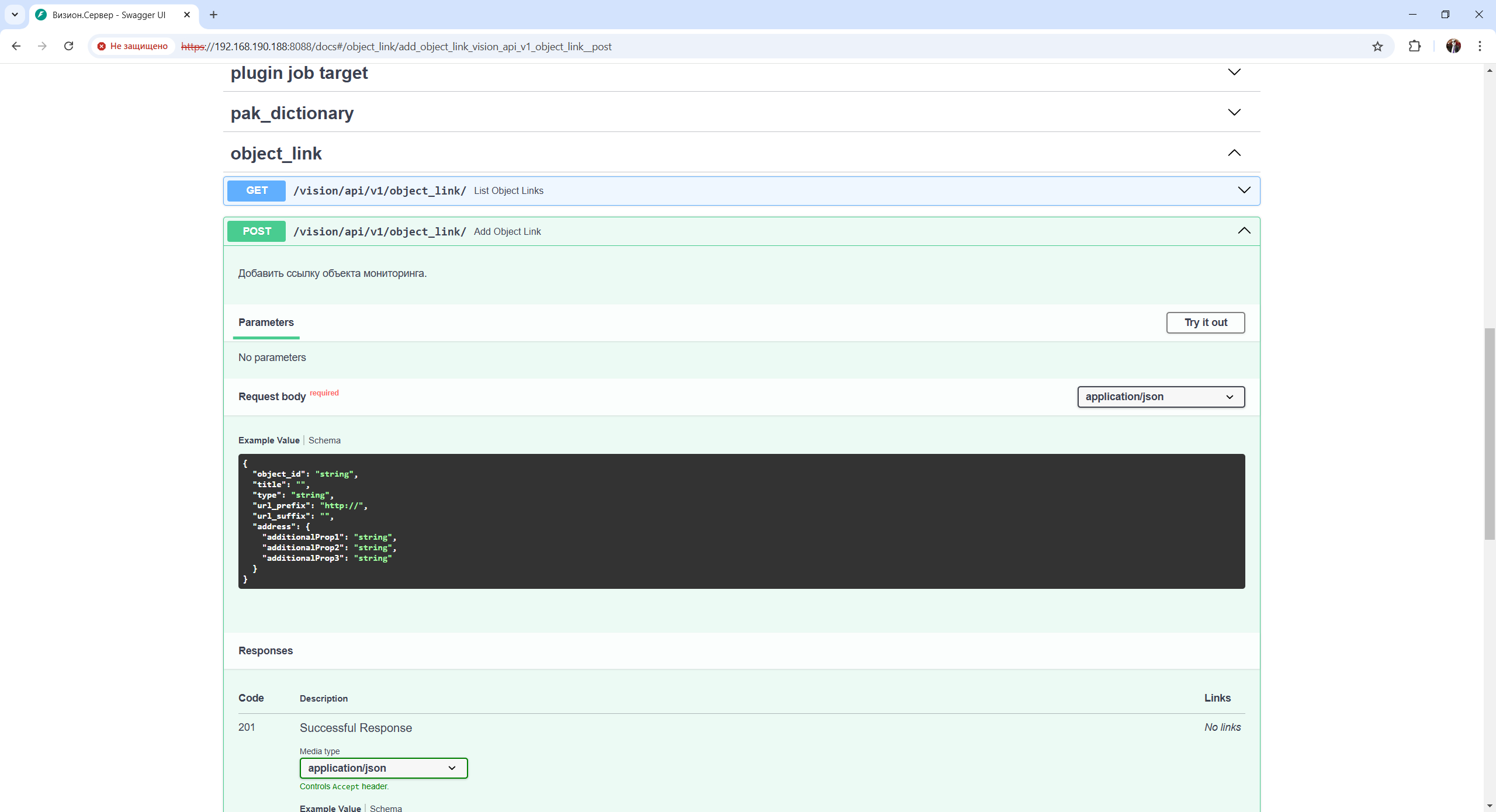This screenshot has height=812, width=1496.
Task: Click the 'Не защищено' security indicator
Action: [133, 46]
